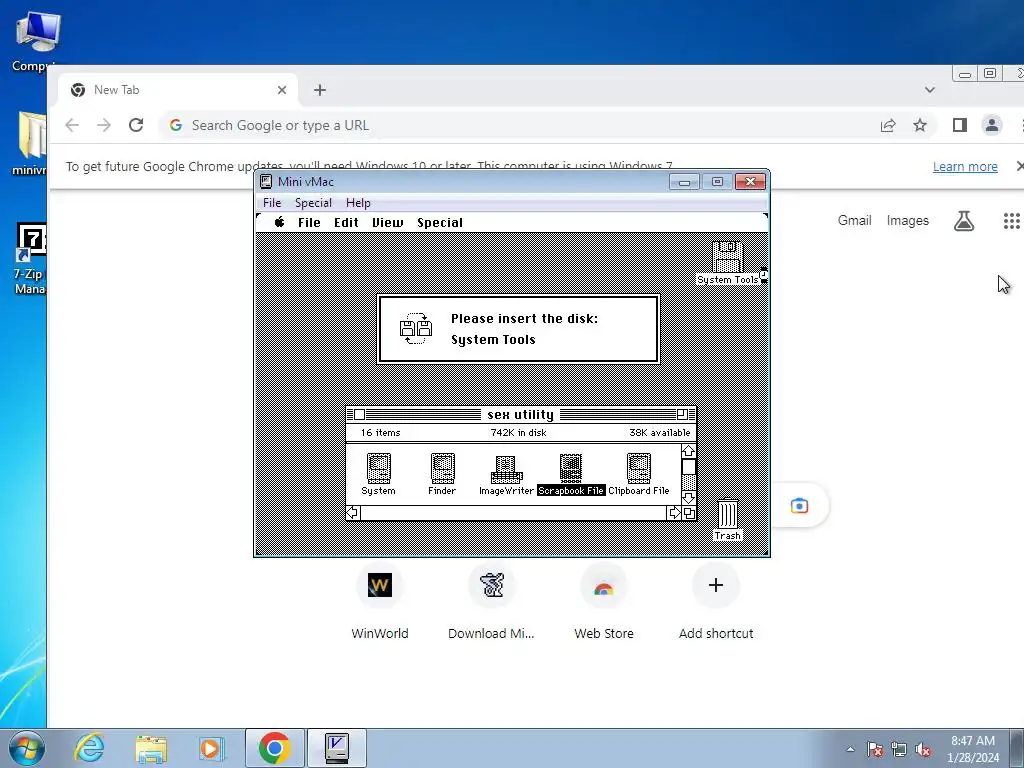Select the Trash icon on Mac desktop
This screenshot has width=1024, height=768.
click(x=728, y=519)
